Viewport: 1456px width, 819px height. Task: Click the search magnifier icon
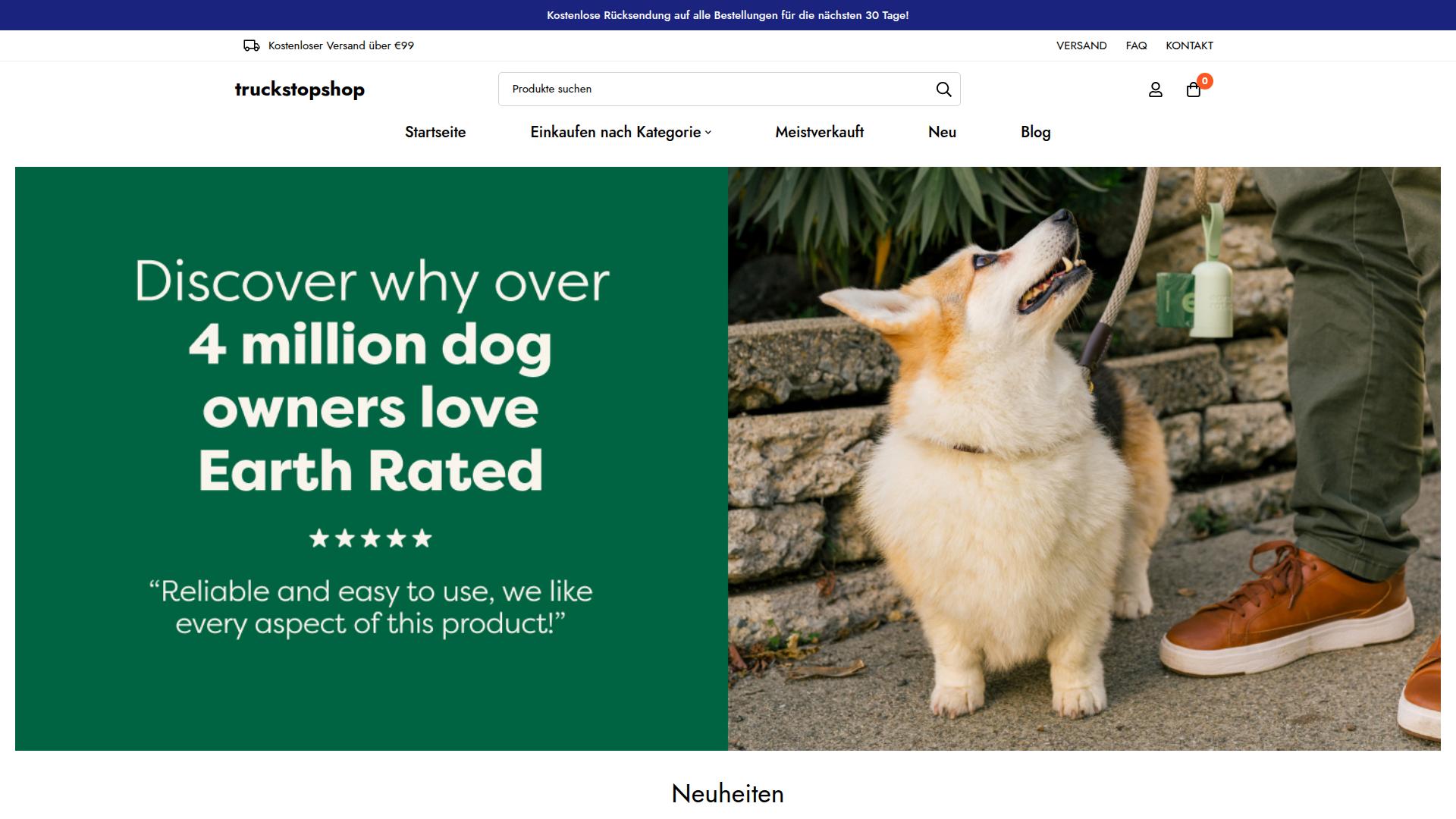pyautogui.click(x=943, y=89)
